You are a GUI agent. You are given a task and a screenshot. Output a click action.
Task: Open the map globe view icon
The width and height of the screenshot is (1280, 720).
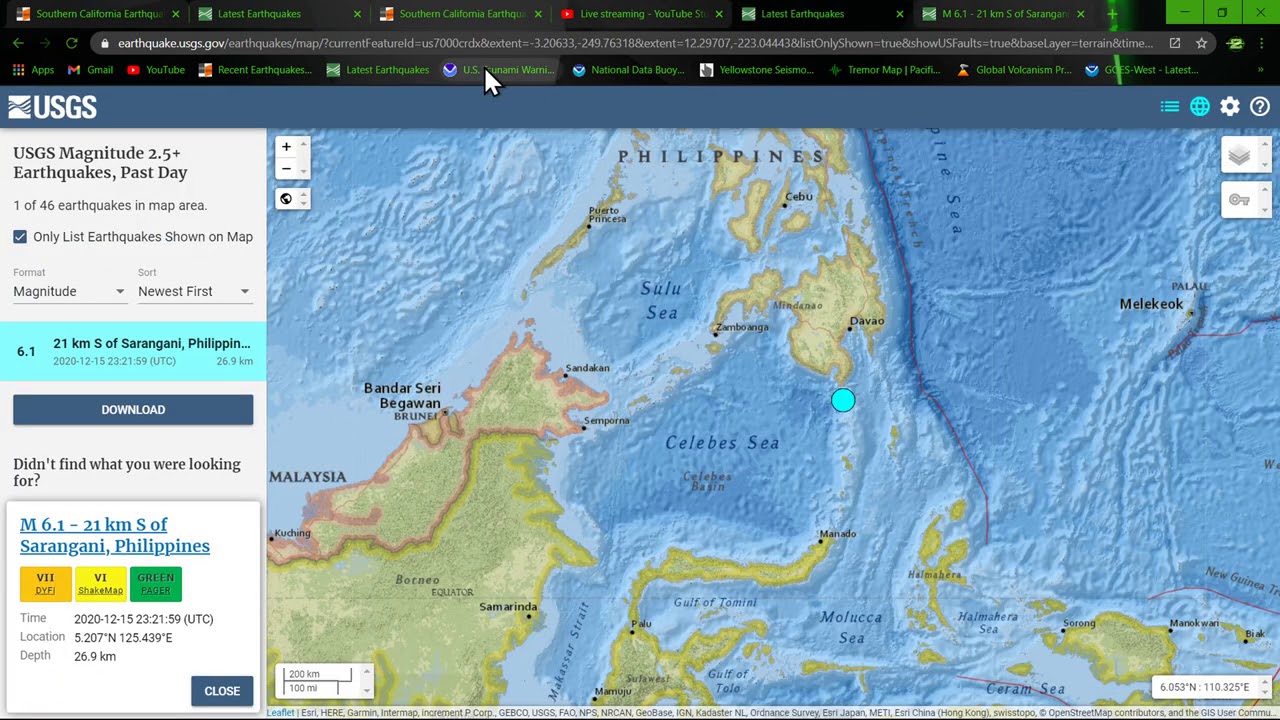(x=1200, y=107)
